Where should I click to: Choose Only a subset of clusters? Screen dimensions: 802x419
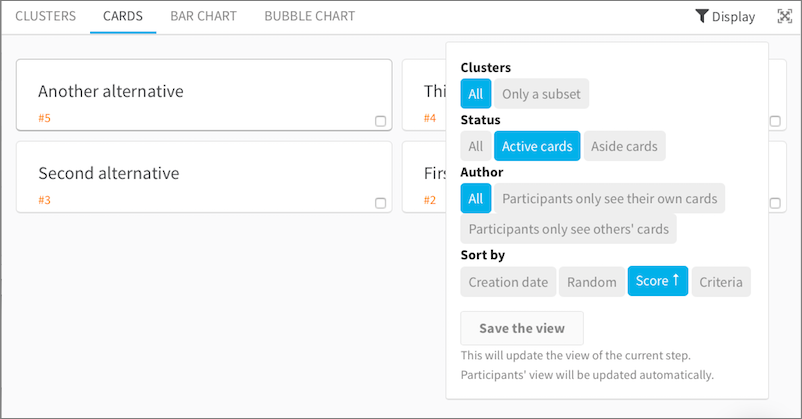[x=541, y=94]
